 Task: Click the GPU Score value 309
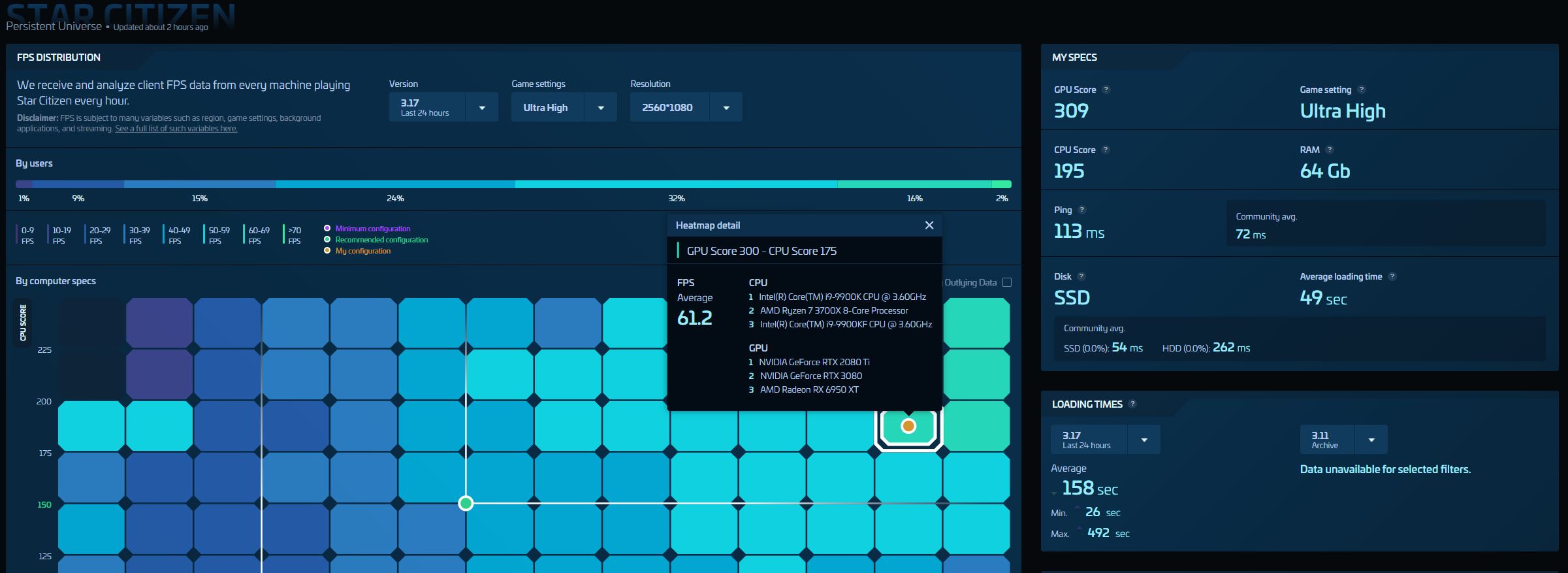pyautogui.click(x=1071, y=110)
